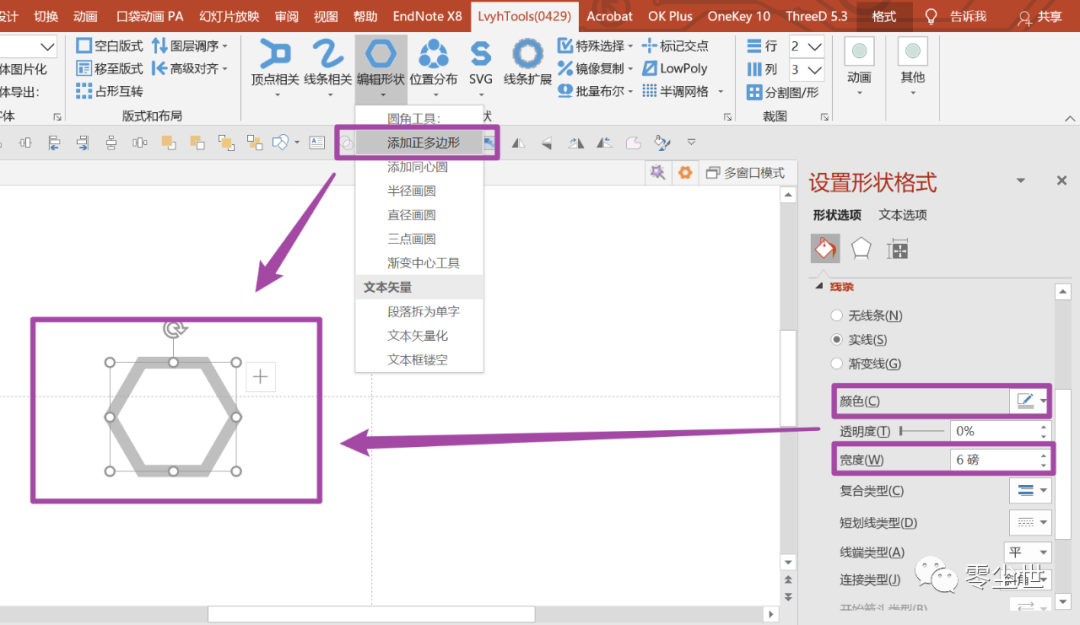Open the size and properties tab icon
This screenshot has width=1080, height=625.
[x=897, y=248]
